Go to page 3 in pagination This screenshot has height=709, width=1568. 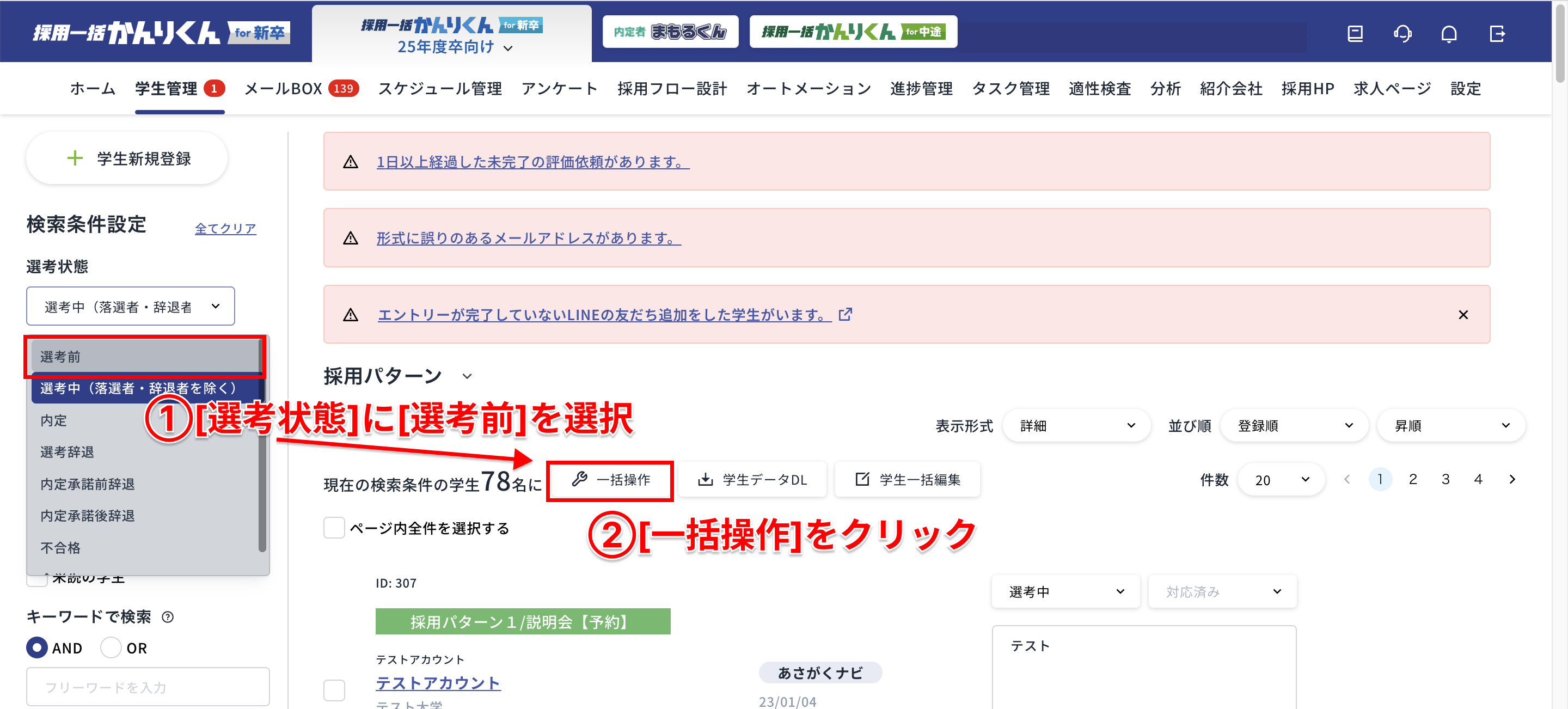tap(1446, 479)
